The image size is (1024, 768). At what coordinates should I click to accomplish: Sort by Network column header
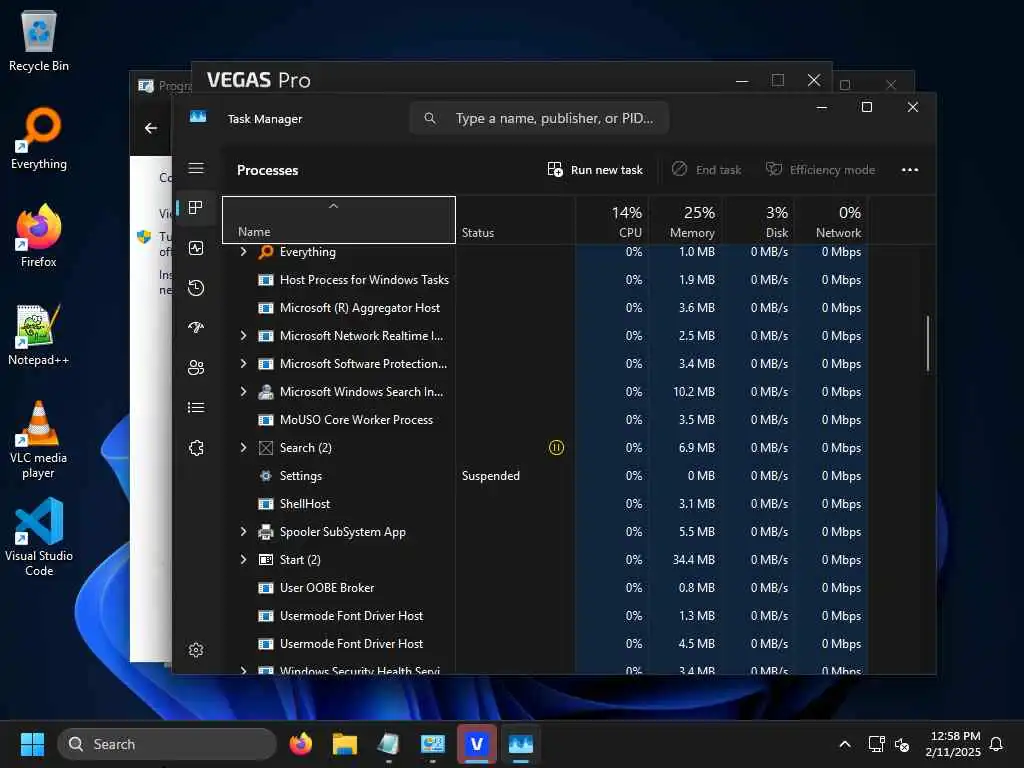(831, 220)
